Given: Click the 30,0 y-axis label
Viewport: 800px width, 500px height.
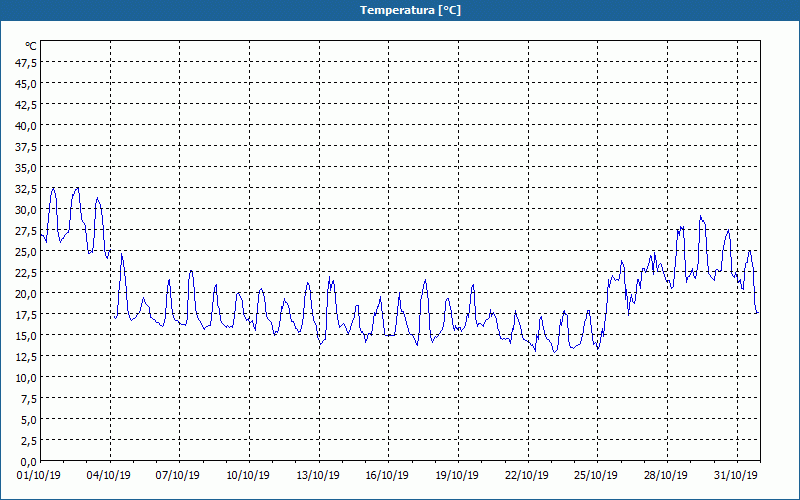Looking at the screenshot, I should point(26,210).
